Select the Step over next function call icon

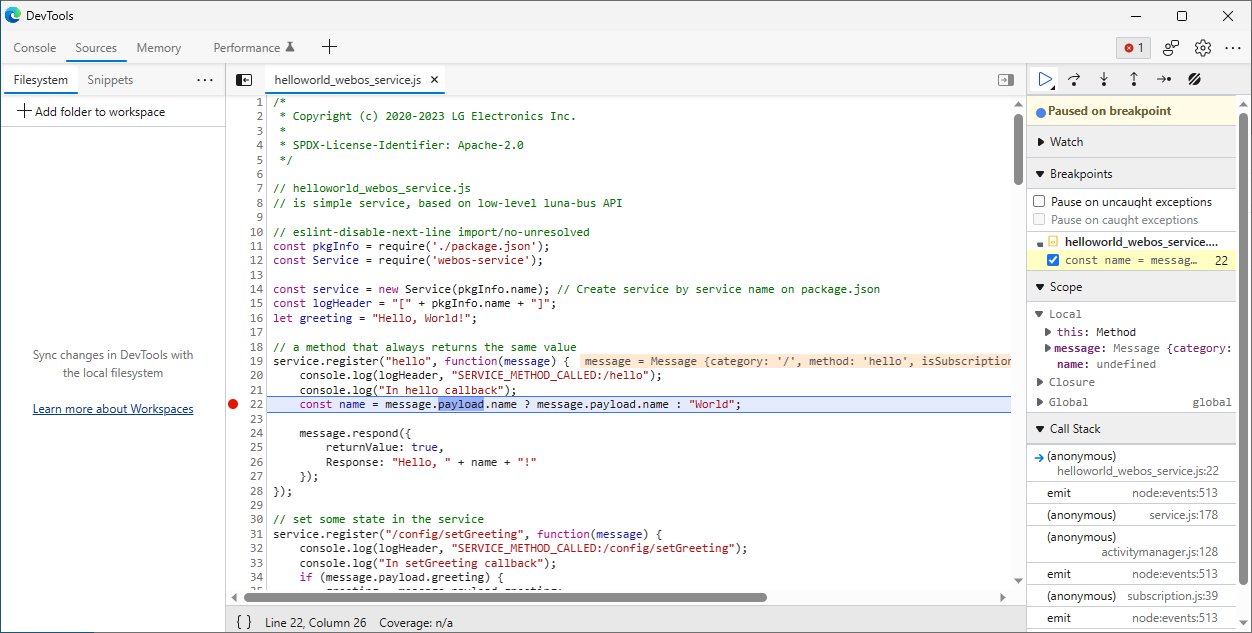pyautogui.click(x=1074, y=79)
